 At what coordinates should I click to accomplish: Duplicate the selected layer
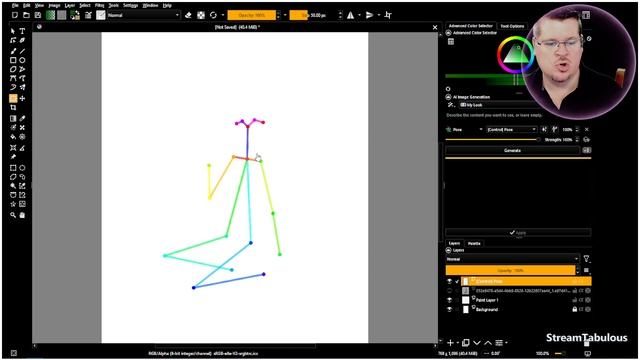466,343
